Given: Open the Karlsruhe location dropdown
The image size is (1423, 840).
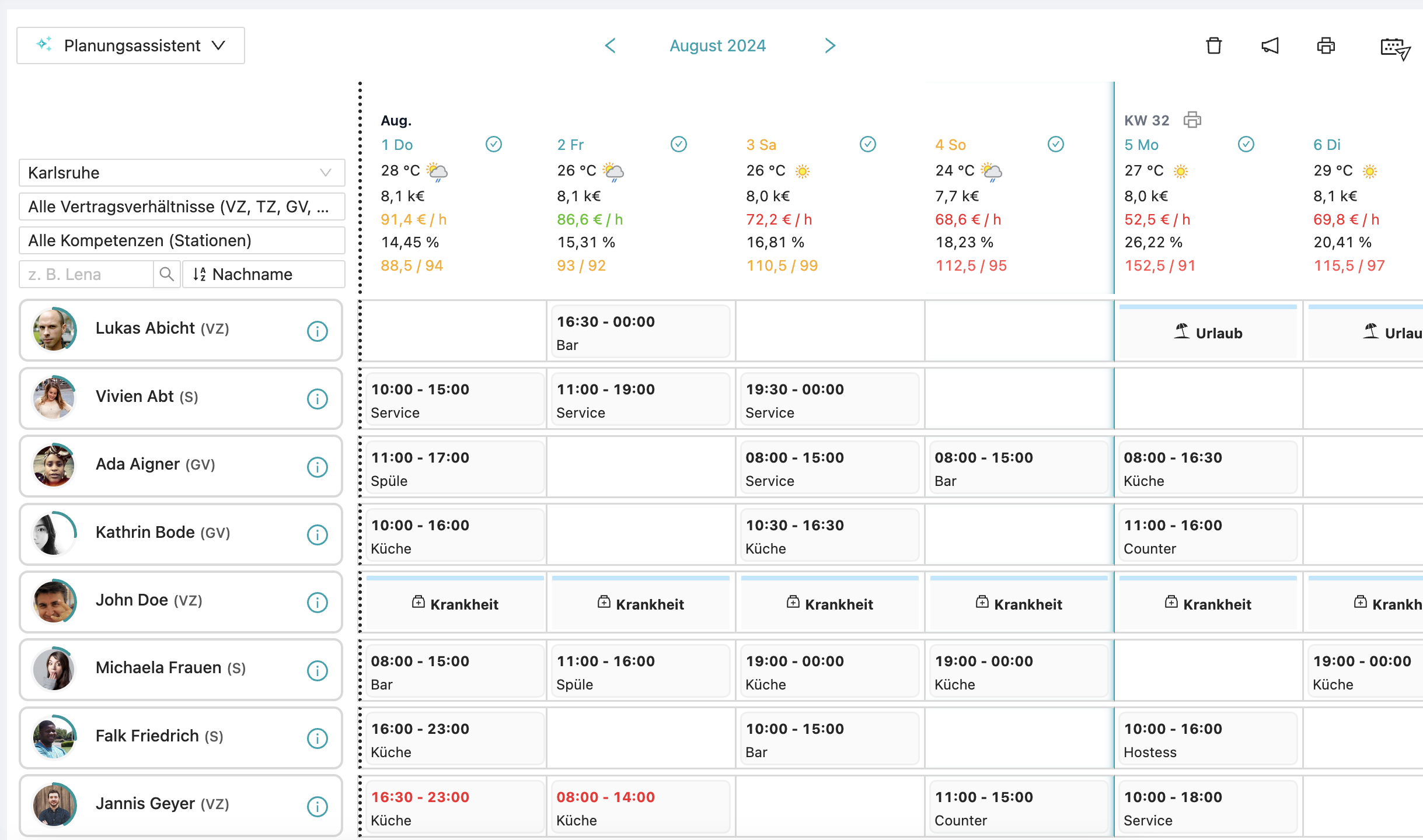Looking at the screenshot, I should (181, 173).
